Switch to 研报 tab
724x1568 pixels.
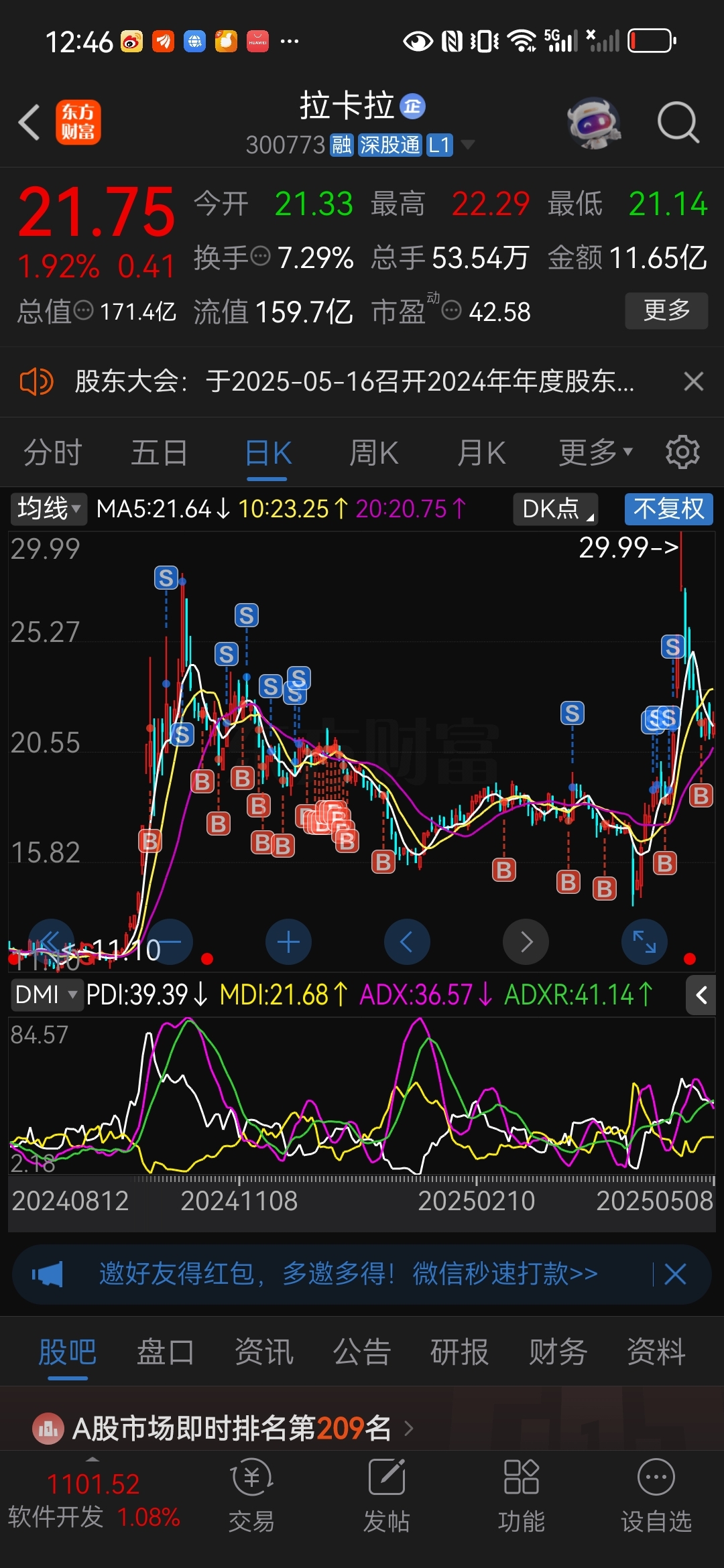point(460,1352)
